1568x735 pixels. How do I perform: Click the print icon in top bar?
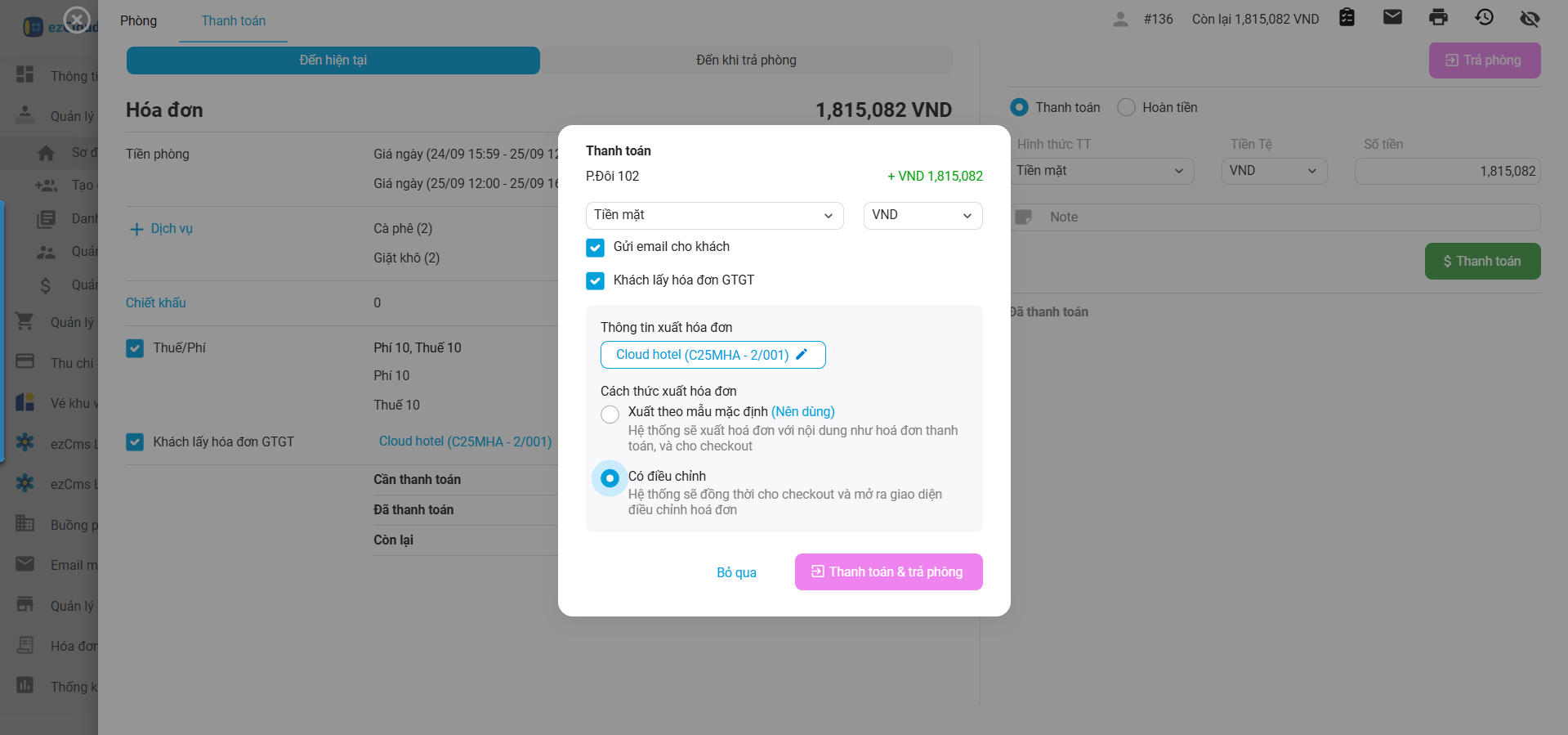click(1438, 18)
